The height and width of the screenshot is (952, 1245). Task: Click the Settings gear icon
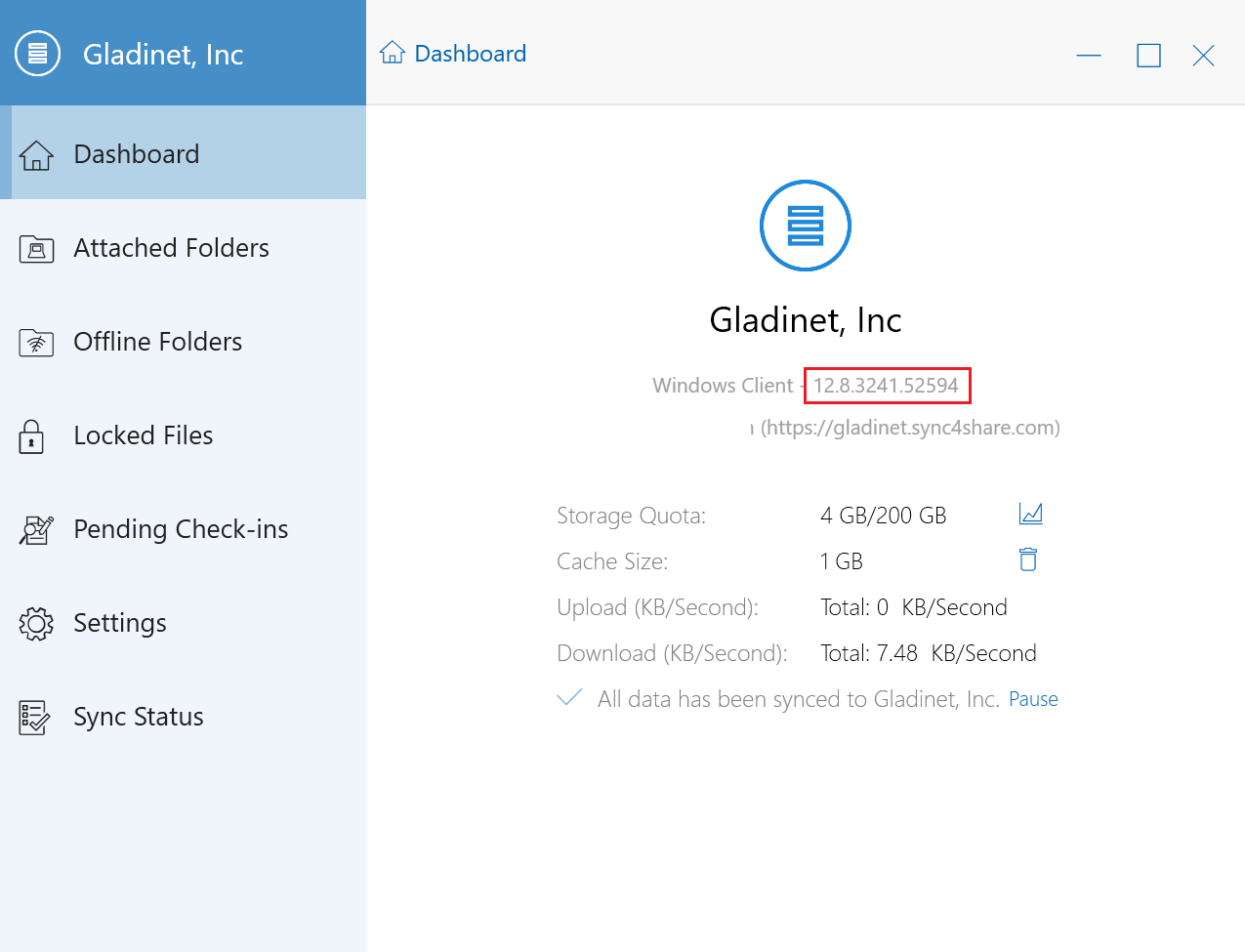[x=36, y=624]
